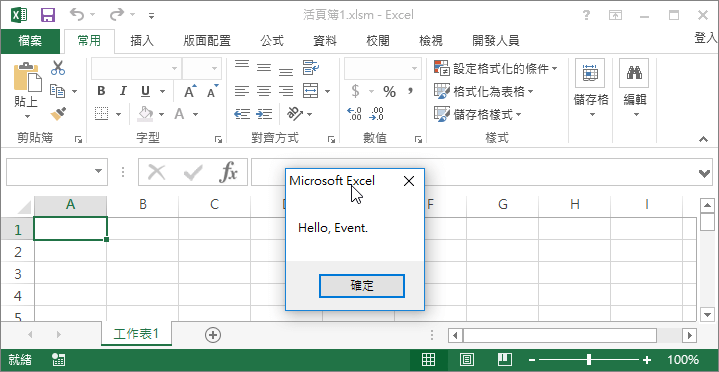Decrease decimal places
Screen dimensions: 719x372
[x=376, y=114]
